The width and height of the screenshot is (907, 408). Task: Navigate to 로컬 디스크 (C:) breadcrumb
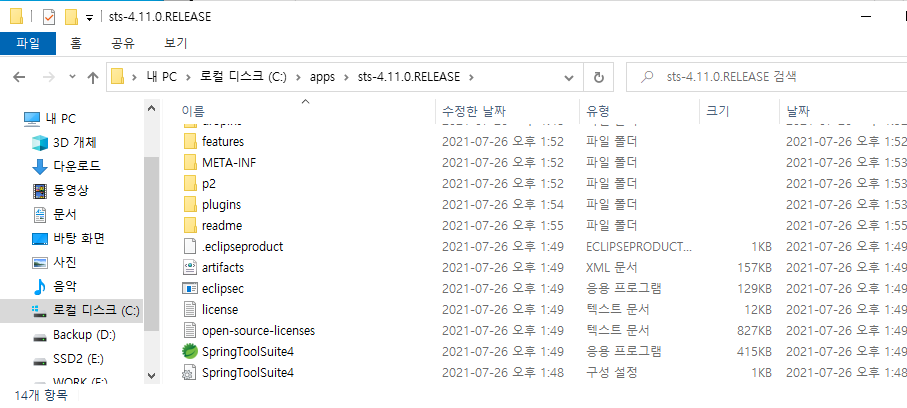243,77
